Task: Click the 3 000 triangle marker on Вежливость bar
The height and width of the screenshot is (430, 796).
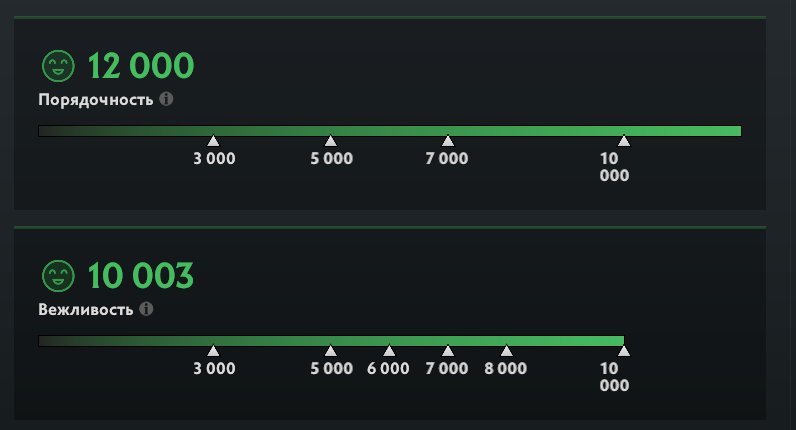Action: tap(213, 351)
